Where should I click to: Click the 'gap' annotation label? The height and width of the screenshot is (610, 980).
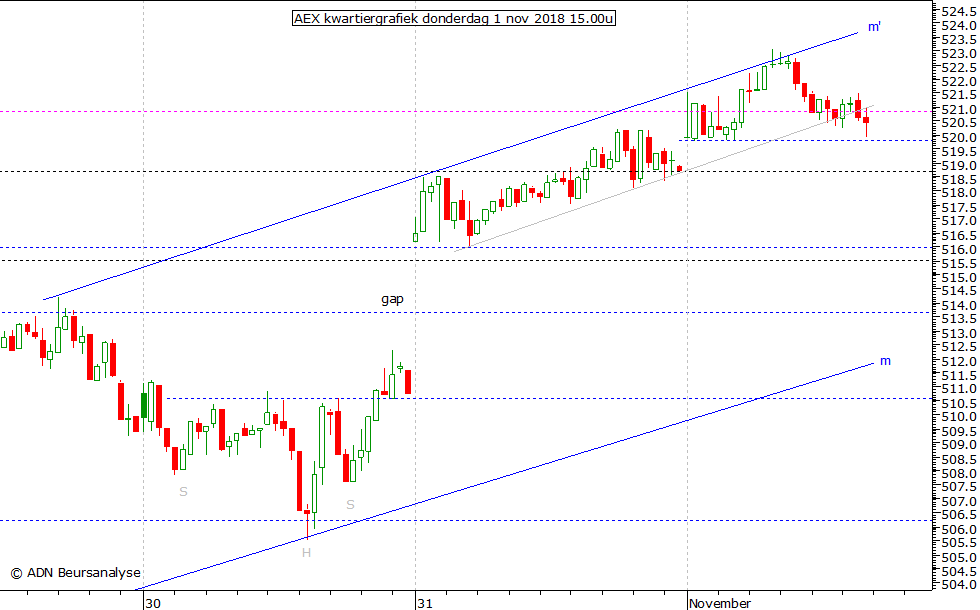click(392, 299)
